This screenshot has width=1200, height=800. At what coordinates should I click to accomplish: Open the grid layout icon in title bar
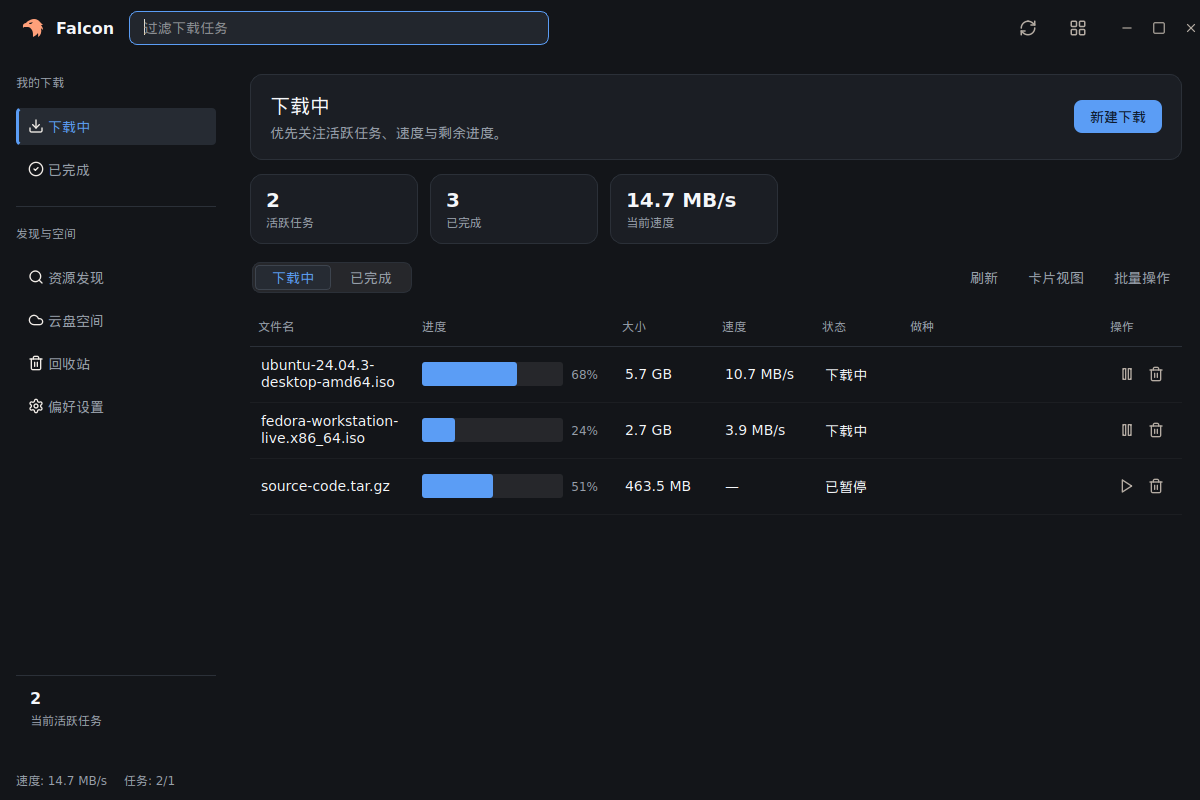coord(1078,28)
